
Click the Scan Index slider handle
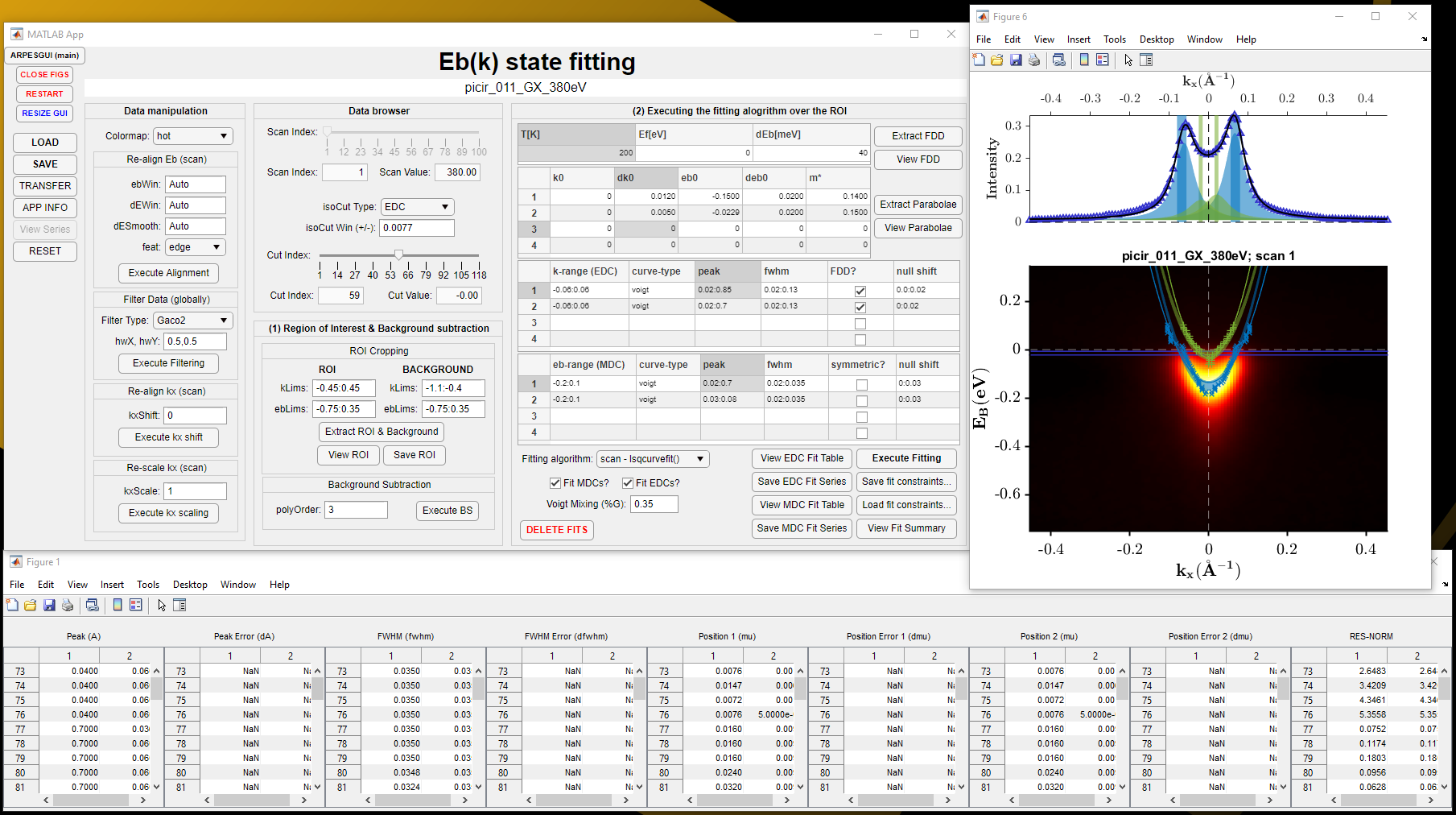pos(328,131)
